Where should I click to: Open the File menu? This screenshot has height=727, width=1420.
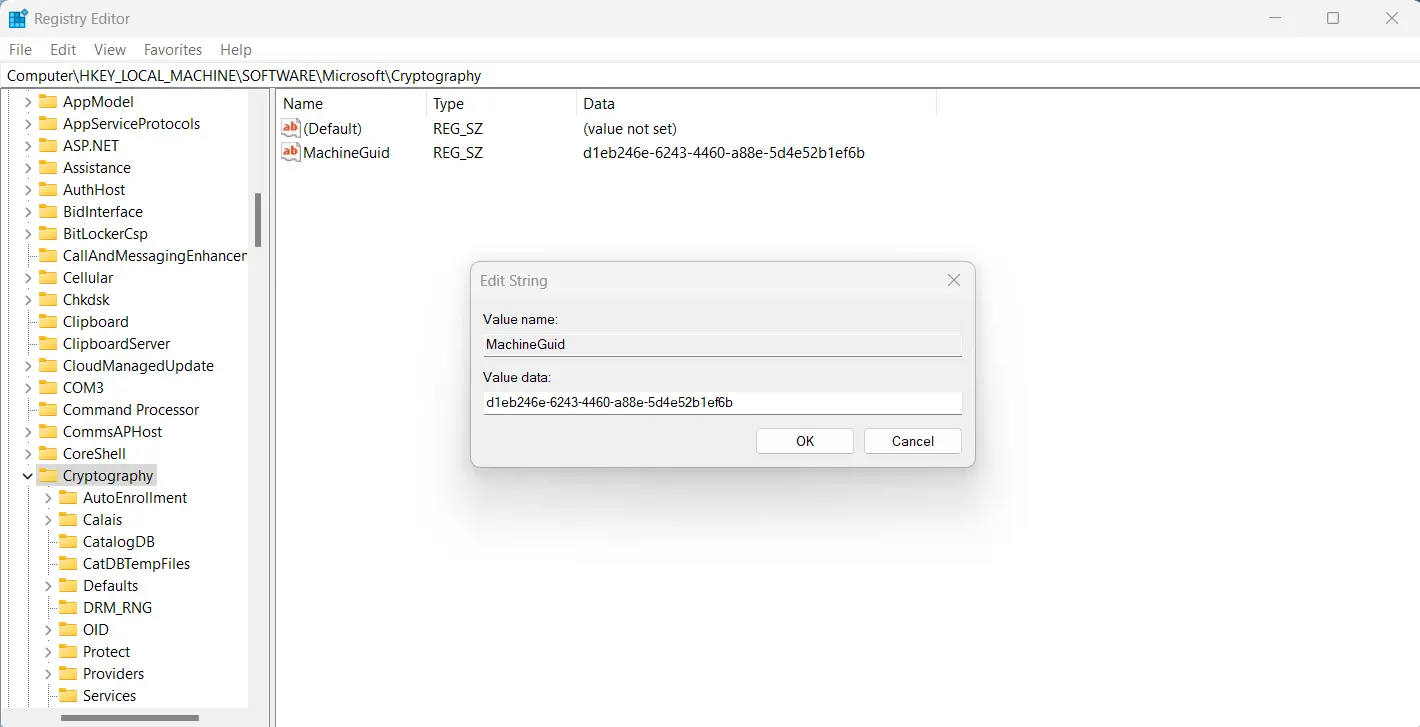coord(20,49)
